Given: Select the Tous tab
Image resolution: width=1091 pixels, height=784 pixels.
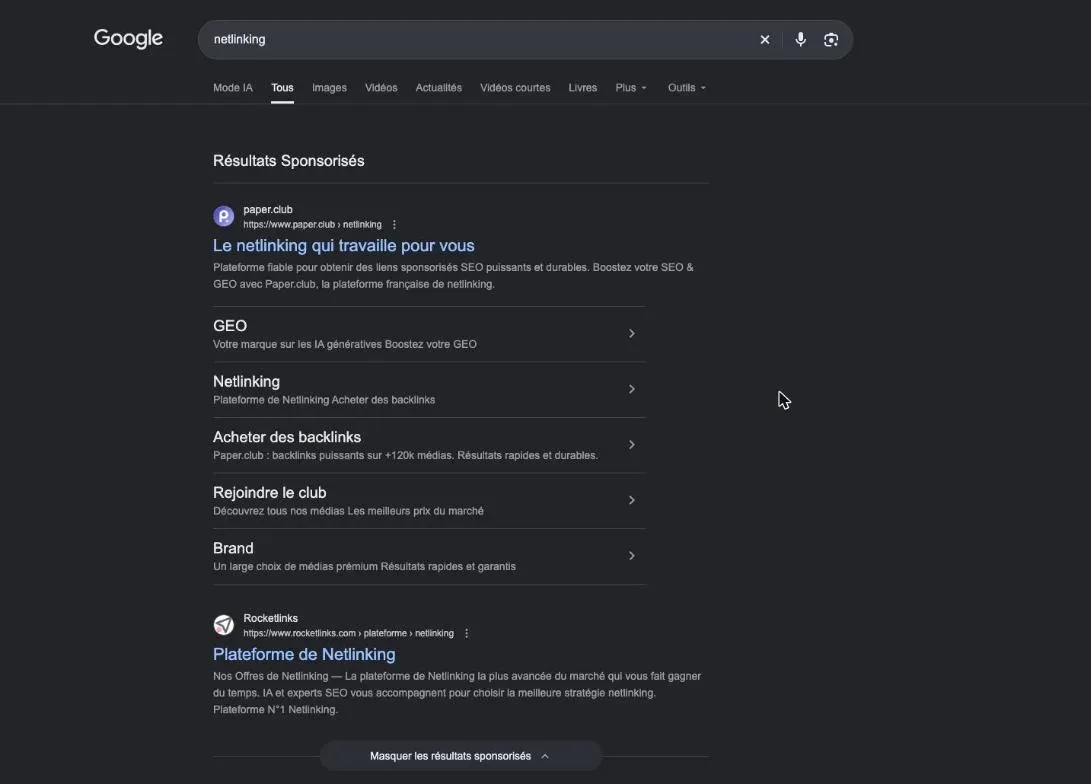Looking at the screenshot, I should click(282, 88).
